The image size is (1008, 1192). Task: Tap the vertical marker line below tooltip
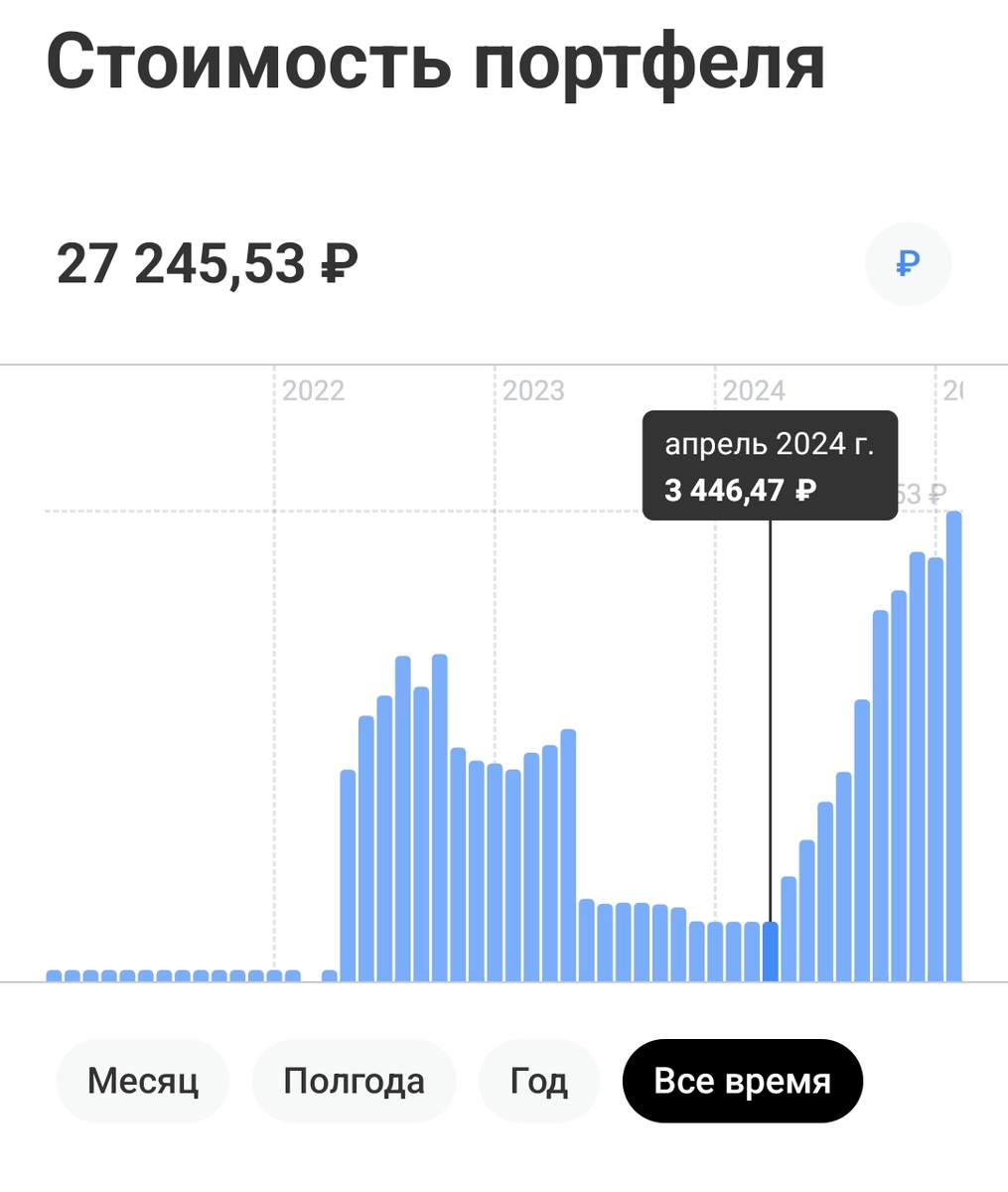pos(773,695)
